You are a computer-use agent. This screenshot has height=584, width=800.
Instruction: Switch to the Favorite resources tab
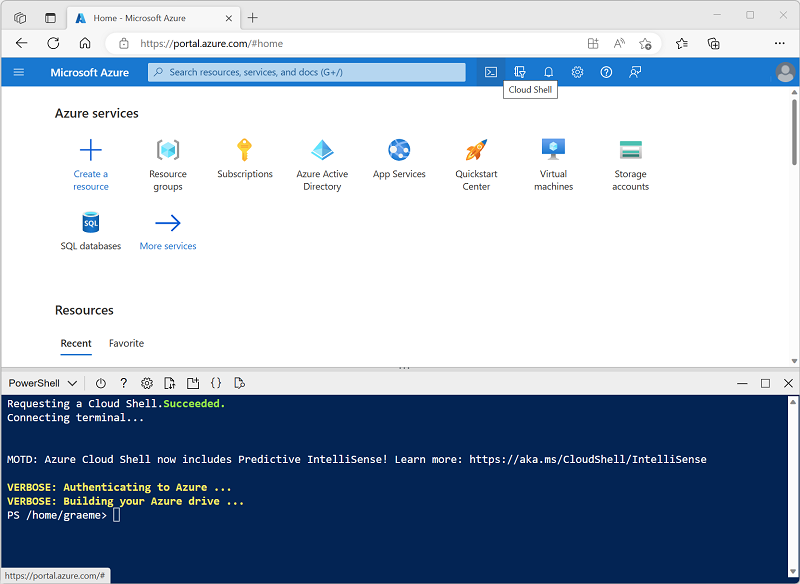click(x=126, y=343)
